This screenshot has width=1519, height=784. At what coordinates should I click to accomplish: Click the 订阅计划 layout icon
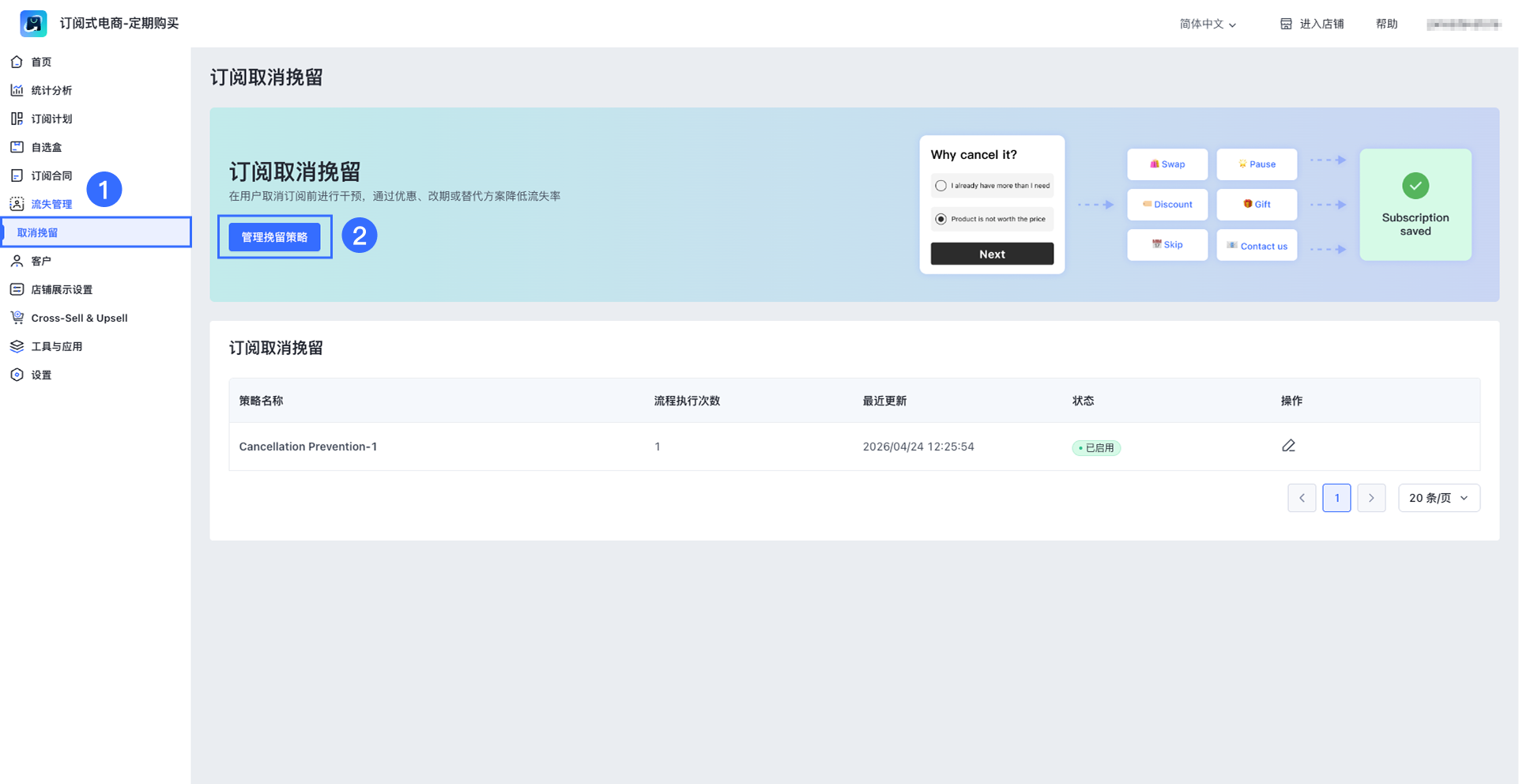point(17,119)
